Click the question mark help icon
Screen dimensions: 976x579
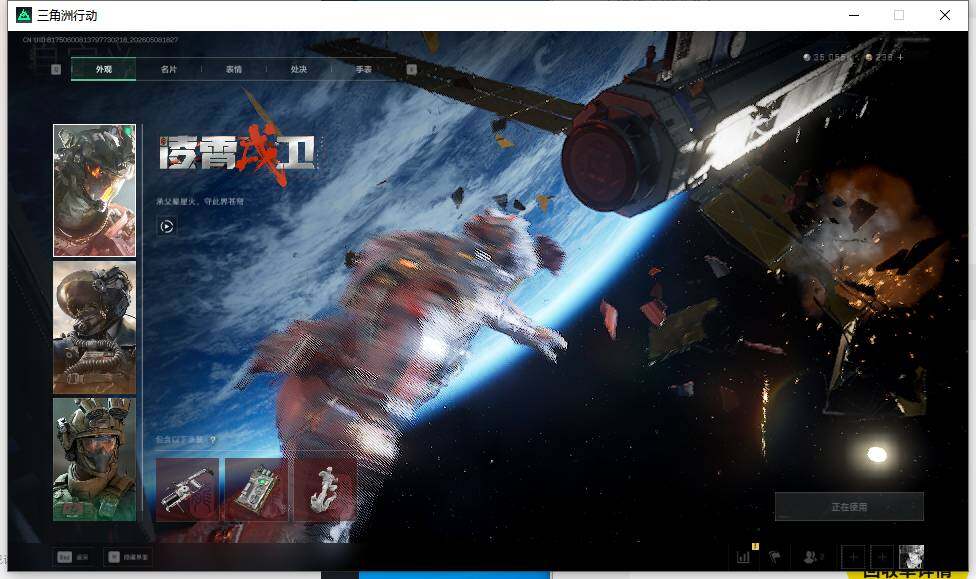tap(213, 440)
